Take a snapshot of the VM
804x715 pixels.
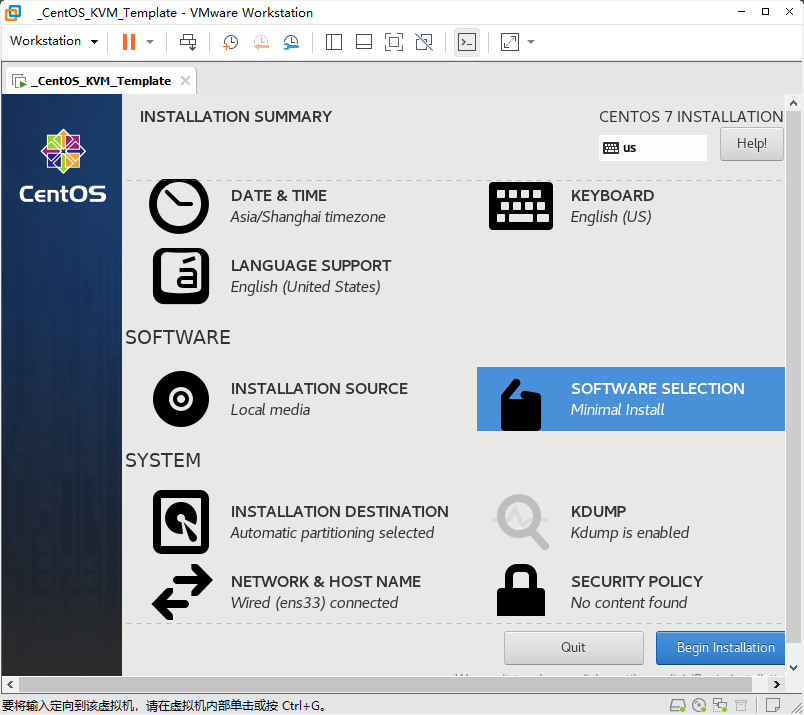(x=230, y=42)
